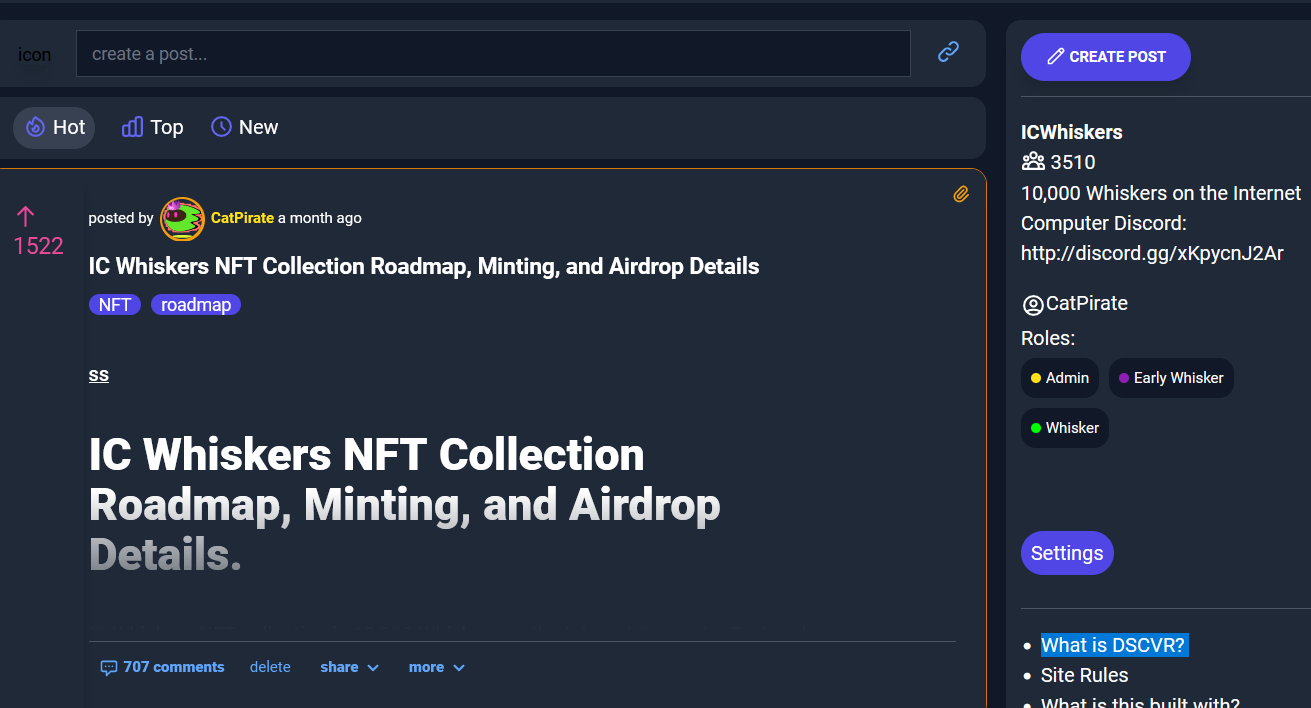The width and height of the screenshot is (1311, 708).
Task: Click the upvote arrow above 1522
Action: [26, 216]
